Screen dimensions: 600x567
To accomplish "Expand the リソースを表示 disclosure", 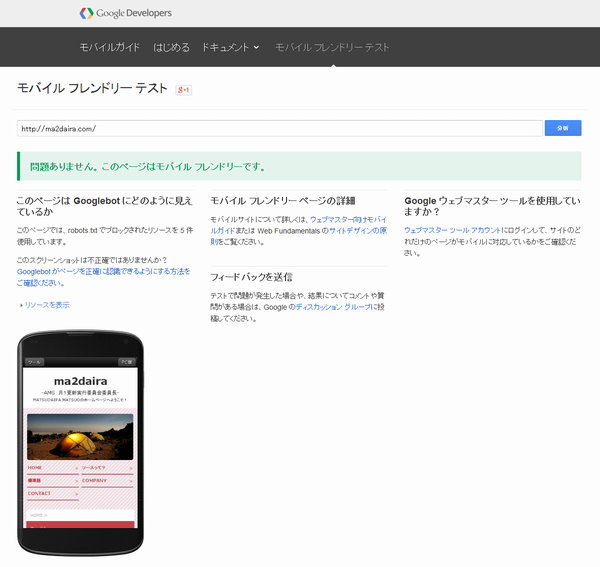I will click(x=45, y=305).
